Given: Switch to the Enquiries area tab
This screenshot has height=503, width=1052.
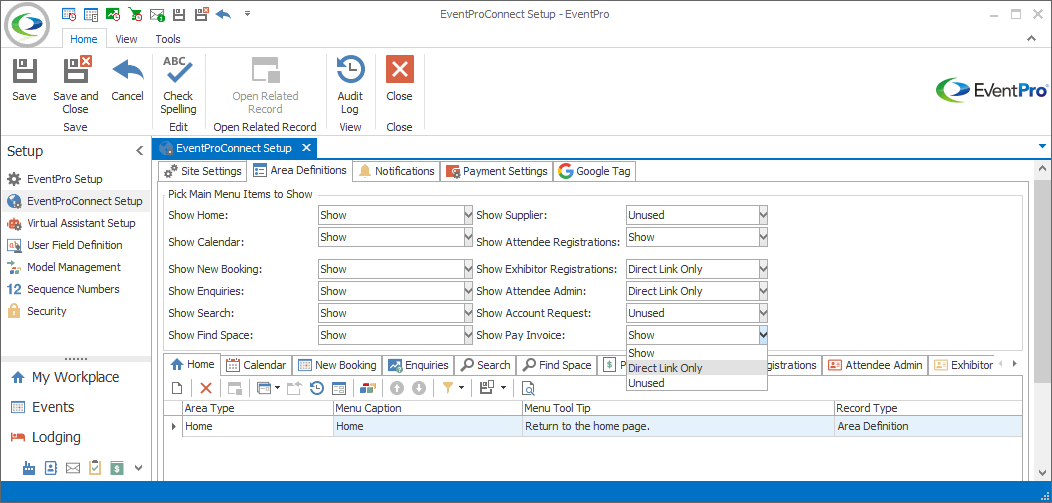Looking at the screenshot, I should (x=418, y=365).
